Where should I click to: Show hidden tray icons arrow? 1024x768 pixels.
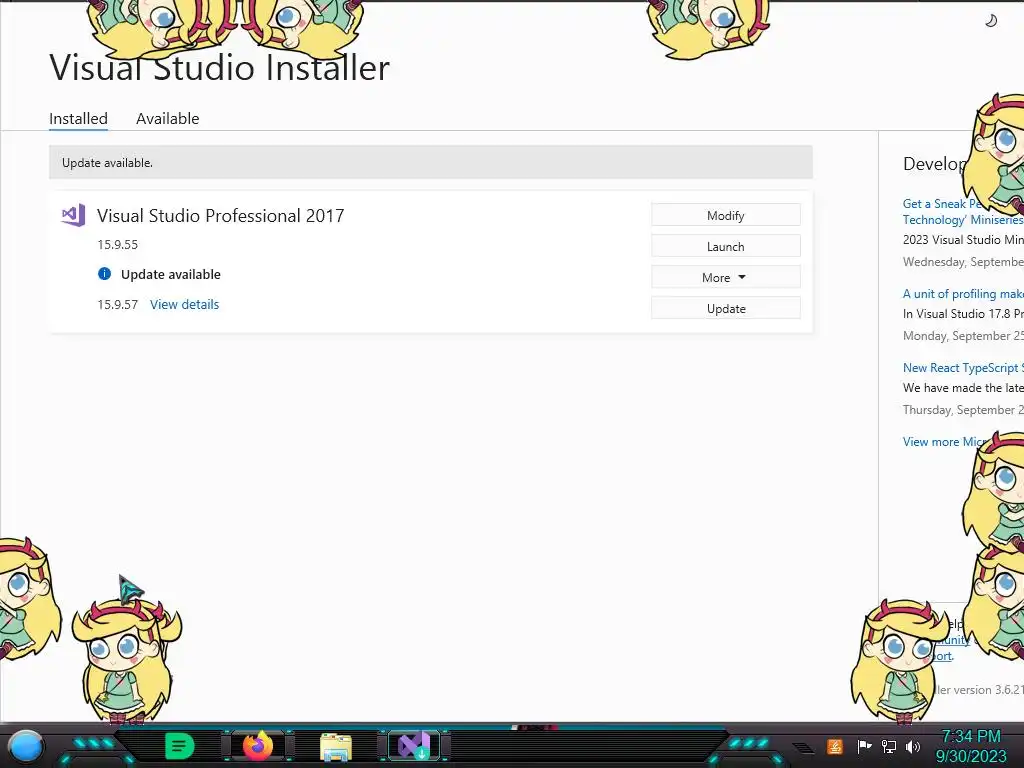803,748
